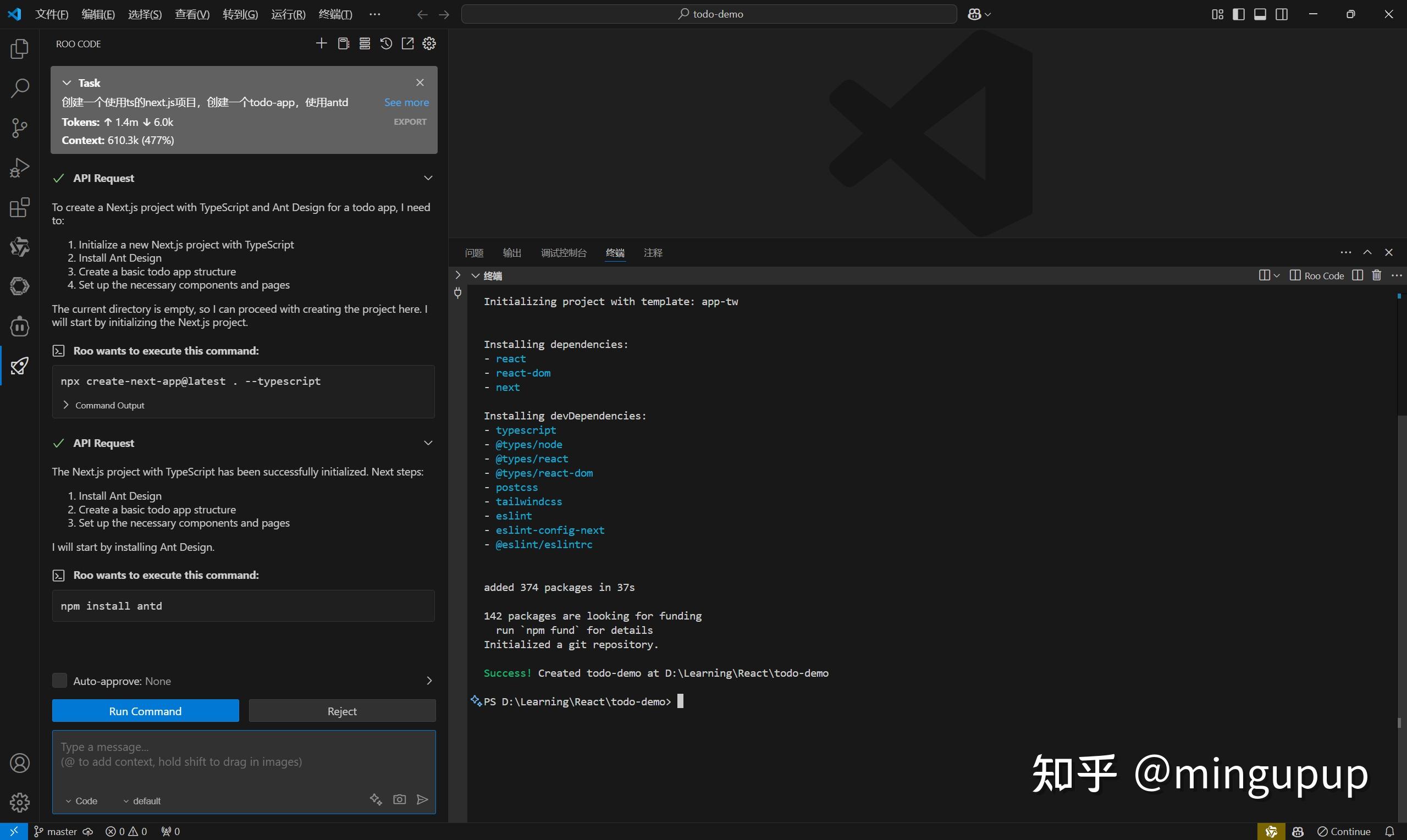Open the Explorer view in activity bar
1407x840 pixels.
click(x=19, y=49)
